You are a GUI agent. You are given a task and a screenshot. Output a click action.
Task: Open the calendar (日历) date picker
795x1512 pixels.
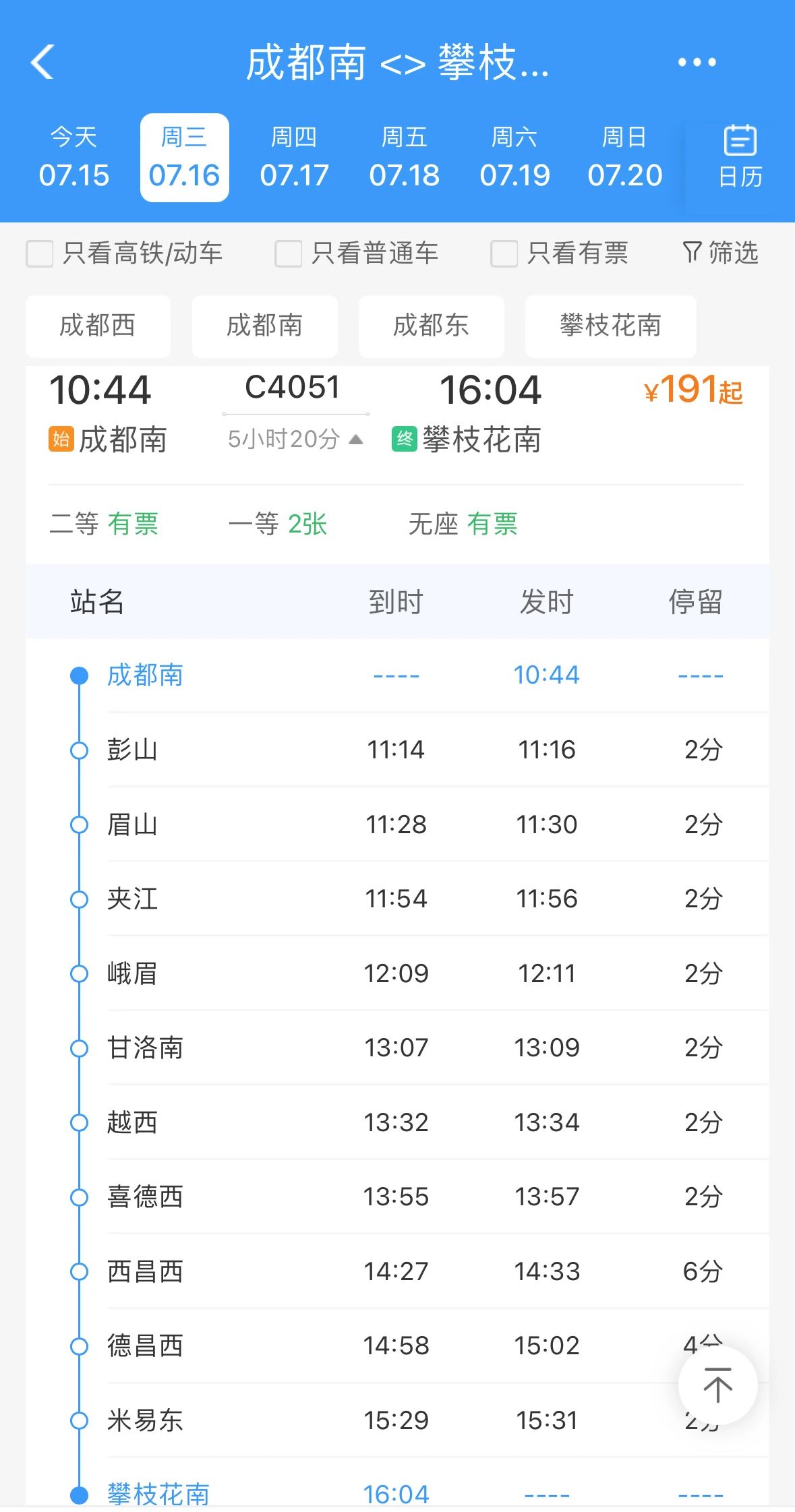(x=740, y=157)
